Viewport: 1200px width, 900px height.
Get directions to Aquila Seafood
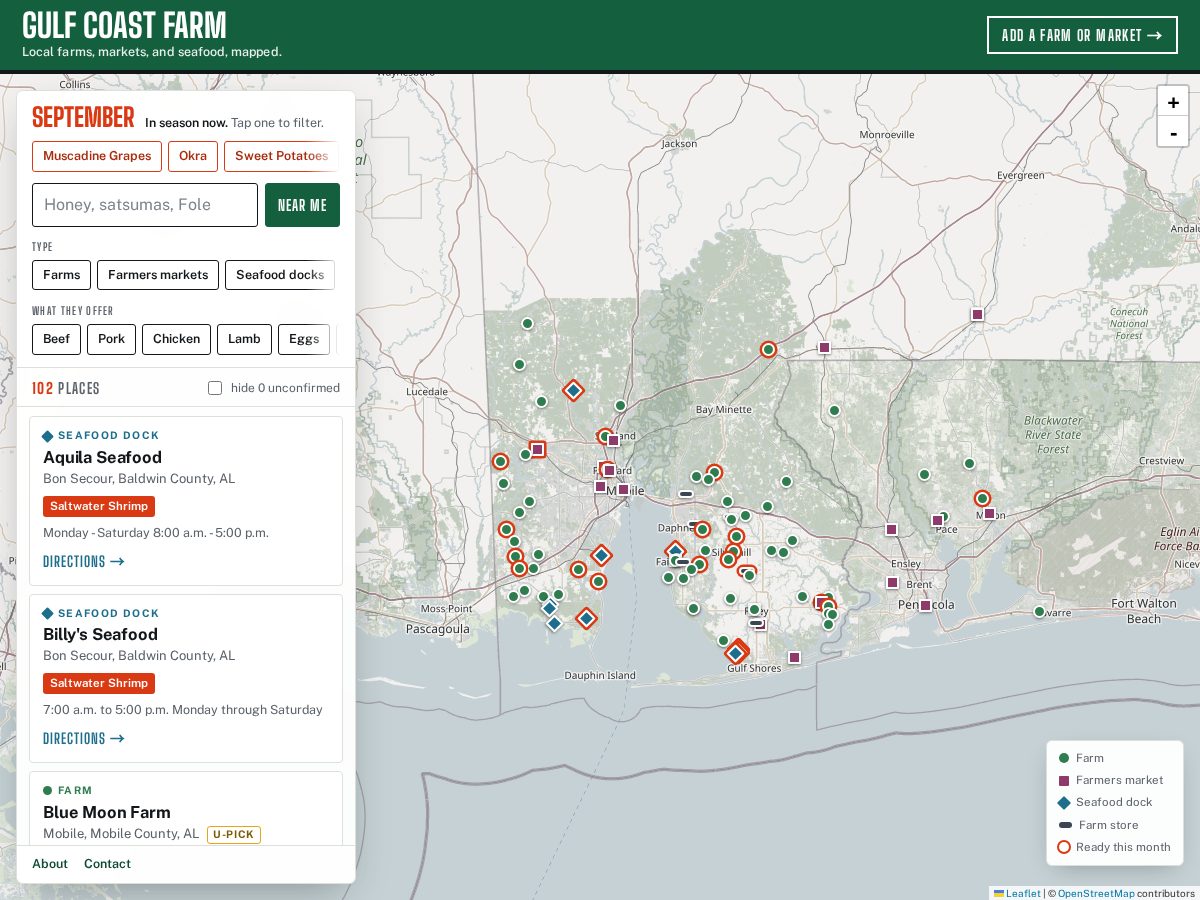pos(84,562)
